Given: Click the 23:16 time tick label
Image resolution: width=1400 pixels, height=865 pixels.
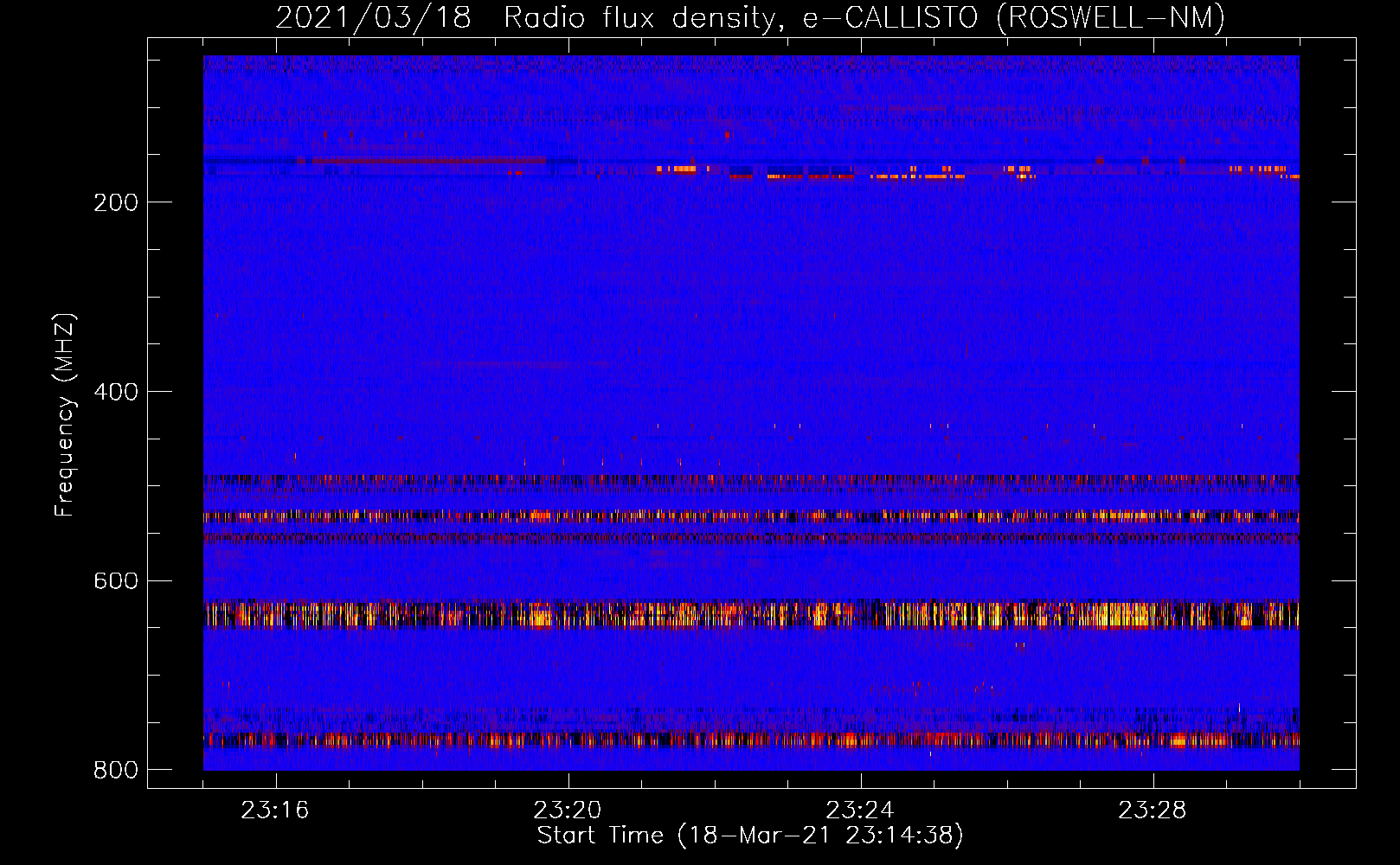Looking at the screenshot, I should [275, 811].
